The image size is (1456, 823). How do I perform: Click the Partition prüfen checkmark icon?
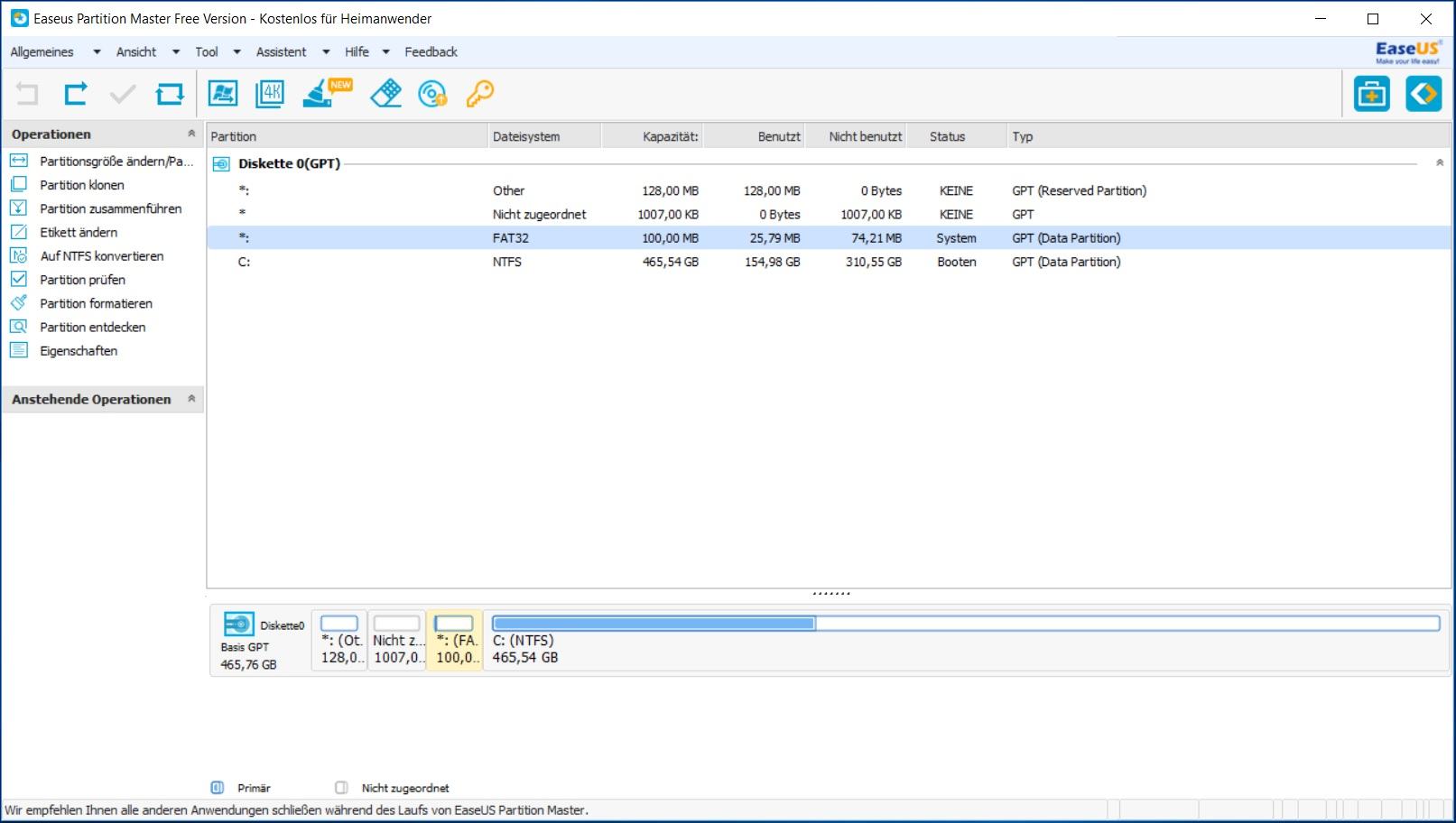(x=19, y=279)
